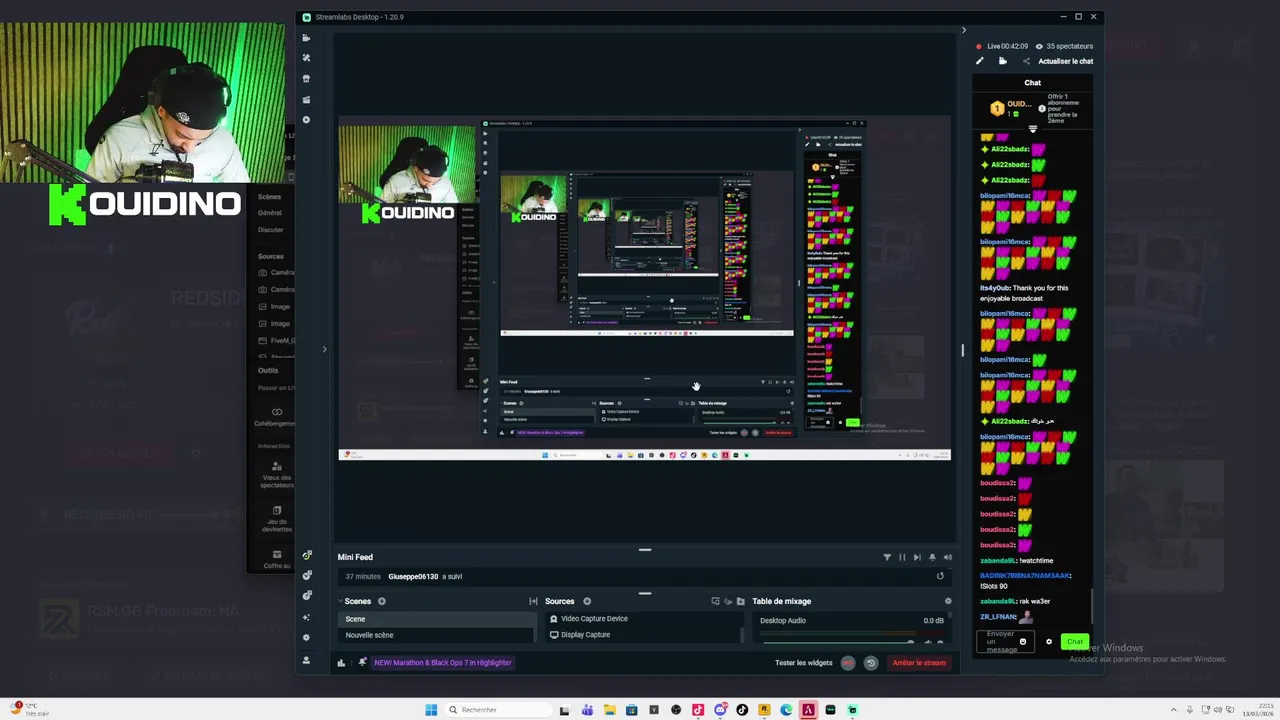Toggle the Mini Feed alert bell icon
This screenshot has height=720, width=1280.
(x=932, y=557)
